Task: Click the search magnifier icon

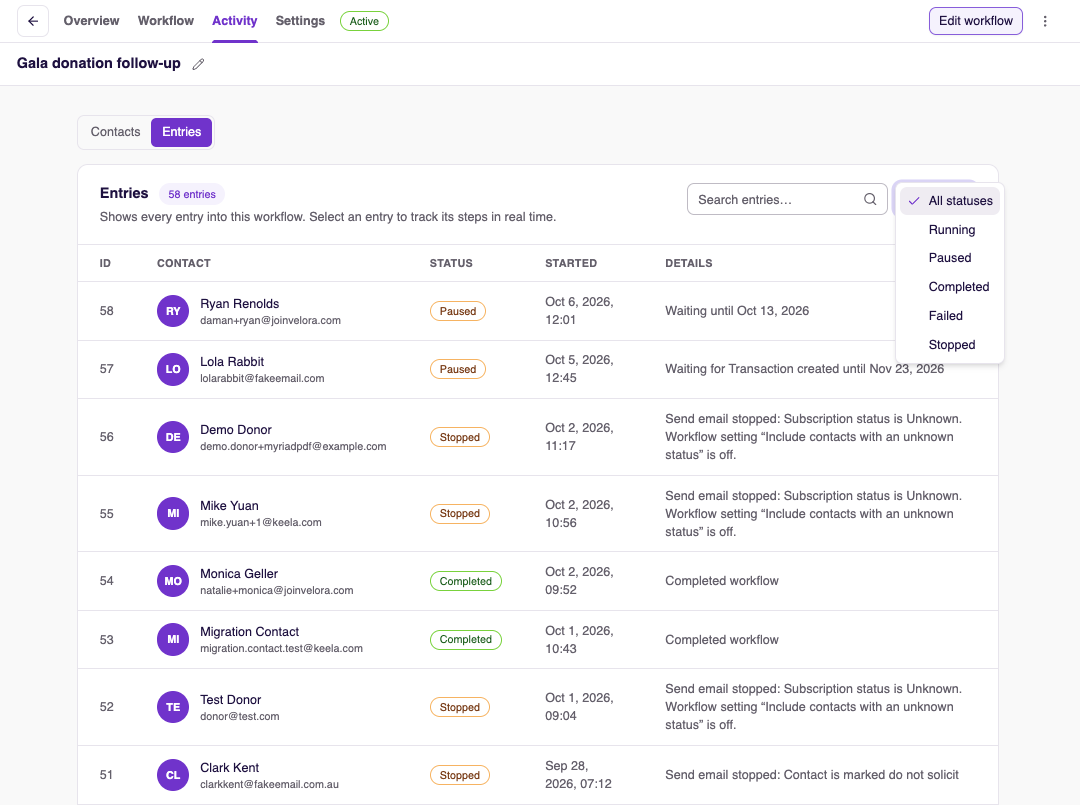Action: pyautogui.click(x=870, y=199)
